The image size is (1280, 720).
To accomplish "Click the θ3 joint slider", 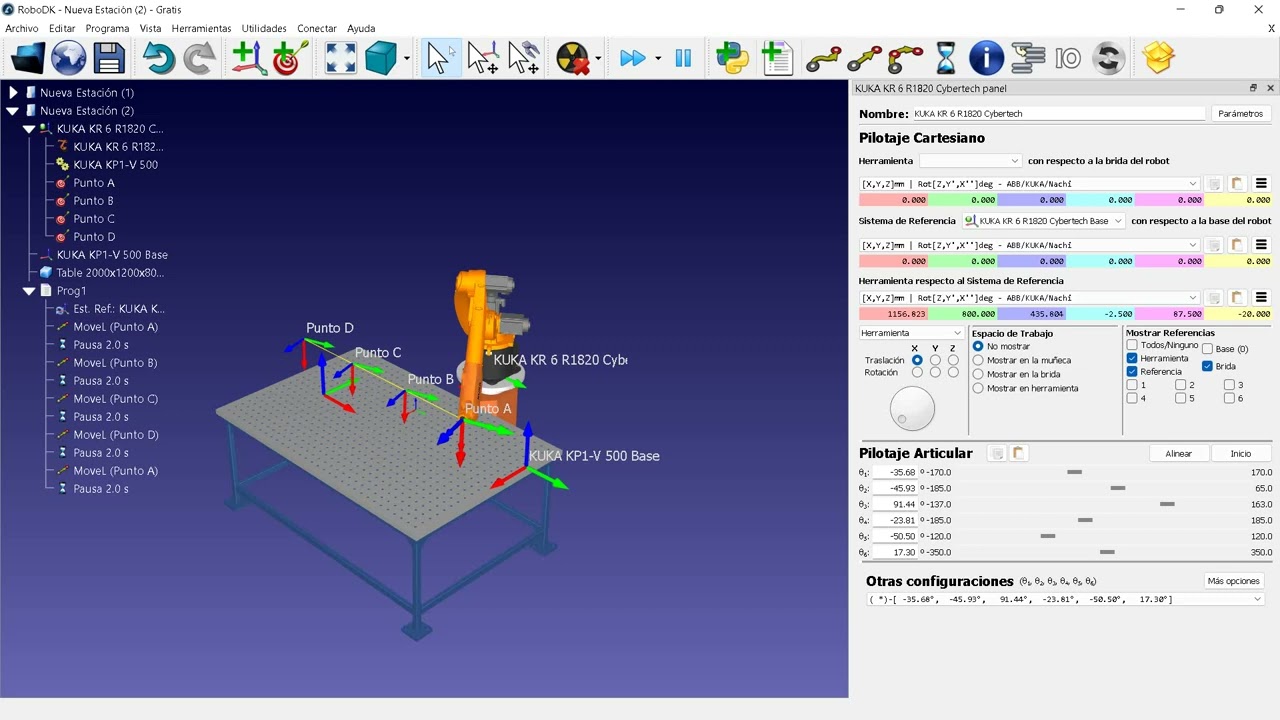I will coord(1167,504).
